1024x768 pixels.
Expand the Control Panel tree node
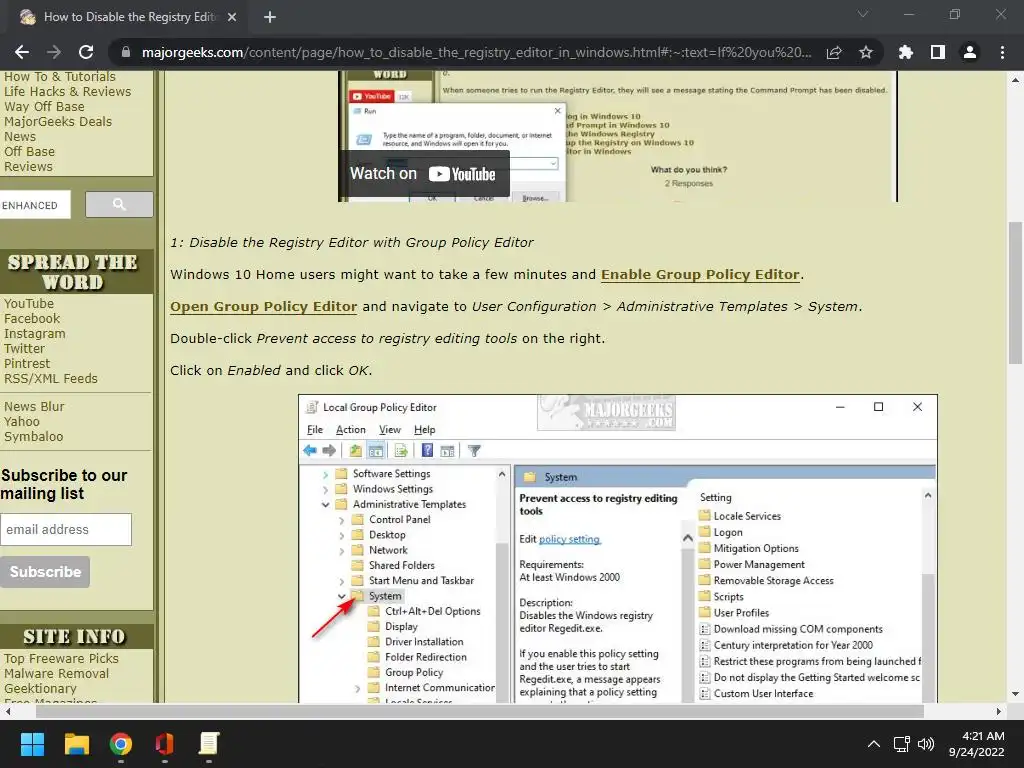(x=342, y=520)
